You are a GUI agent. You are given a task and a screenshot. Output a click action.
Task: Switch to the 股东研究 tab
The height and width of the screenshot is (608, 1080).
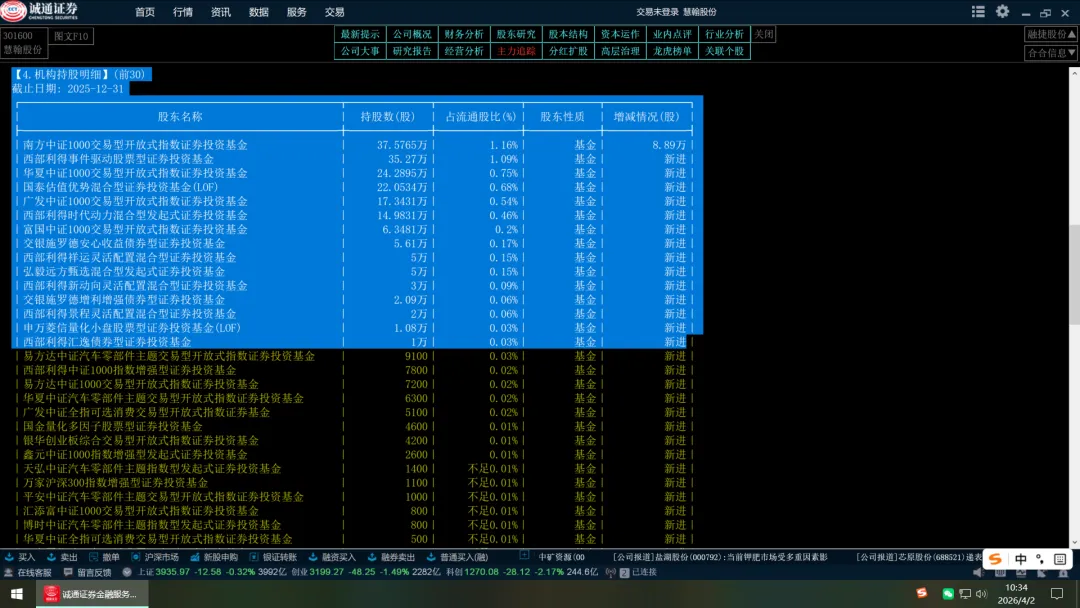coord(516,34)
